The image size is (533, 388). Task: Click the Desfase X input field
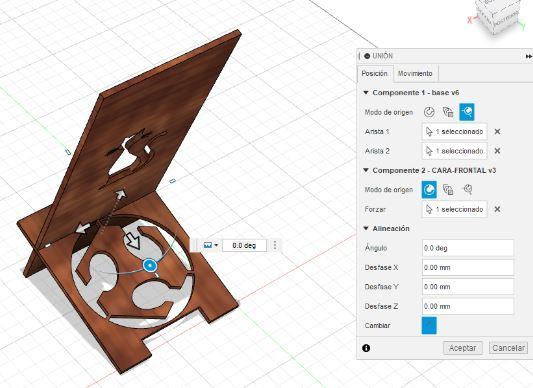[x=468, y=268]
